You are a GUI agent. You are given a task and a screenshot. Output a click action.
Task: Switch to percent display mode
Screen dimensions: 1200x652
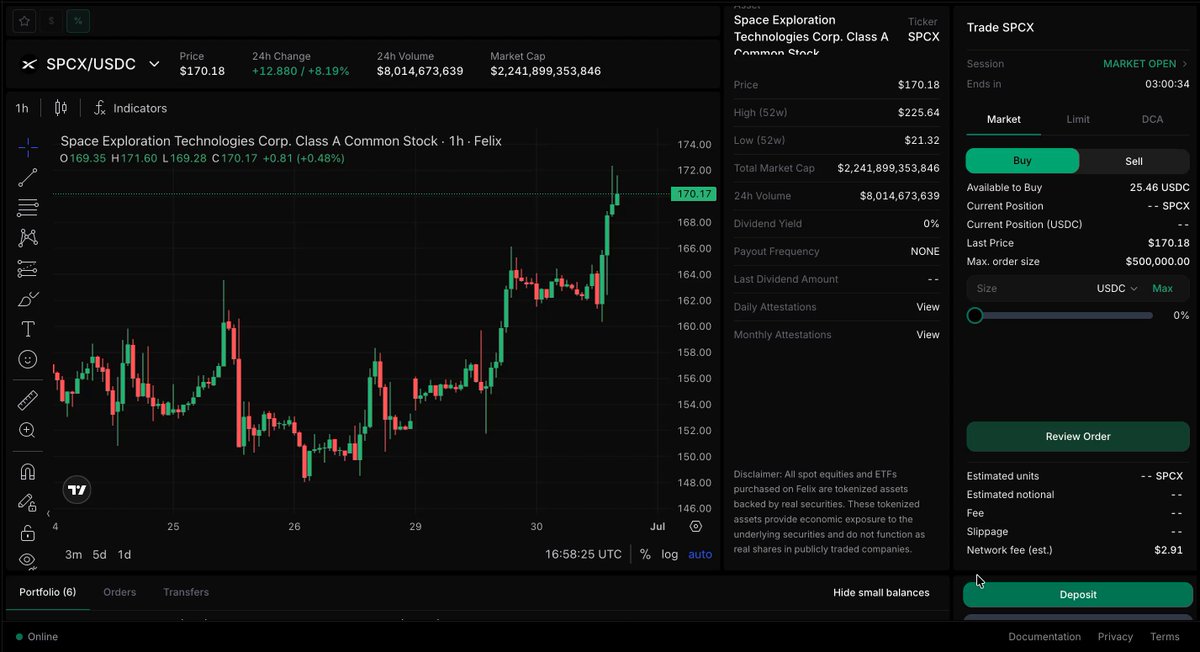point(79,20)
